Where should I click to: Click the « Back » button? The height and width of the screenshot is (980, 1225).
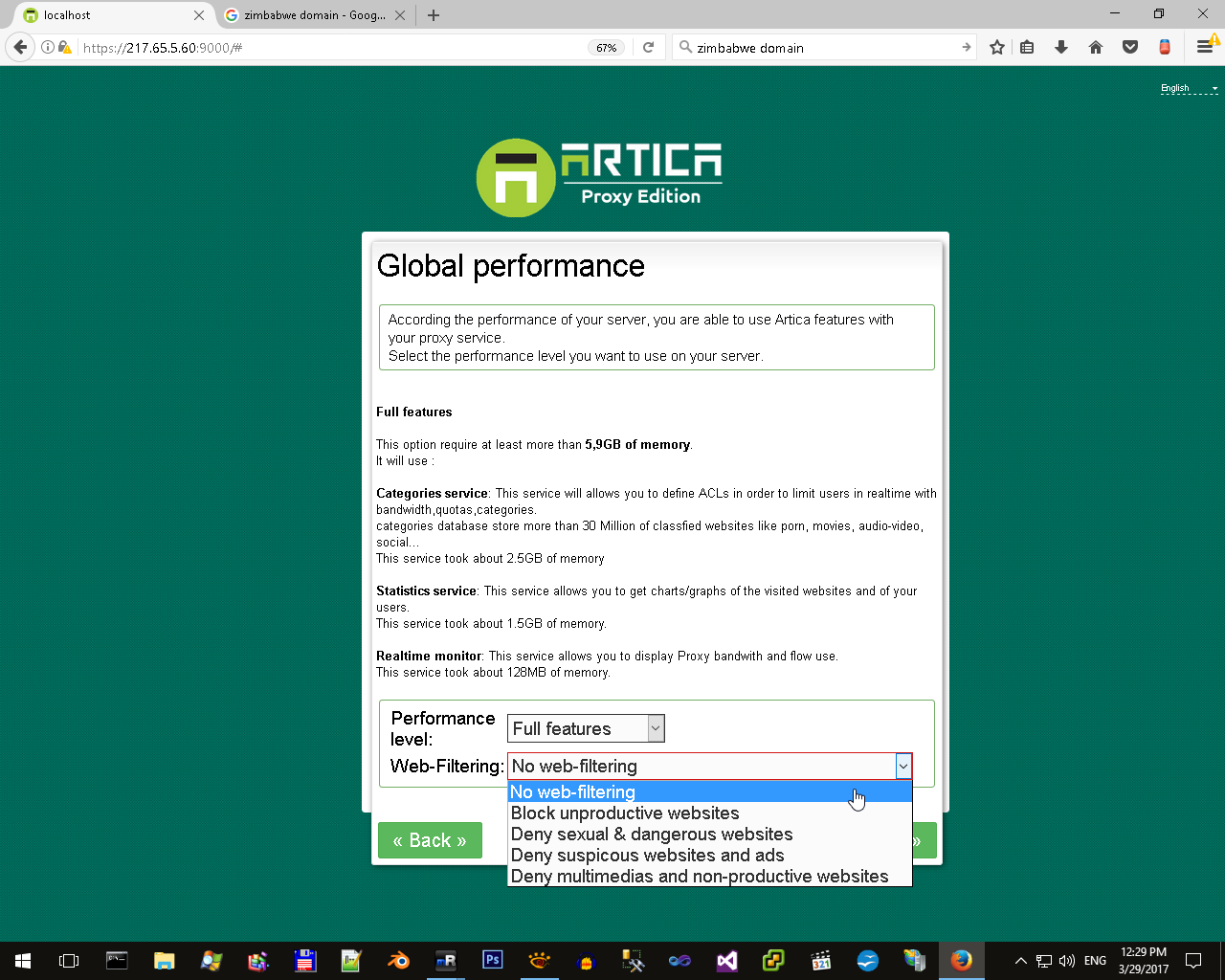tap(430, 840)
